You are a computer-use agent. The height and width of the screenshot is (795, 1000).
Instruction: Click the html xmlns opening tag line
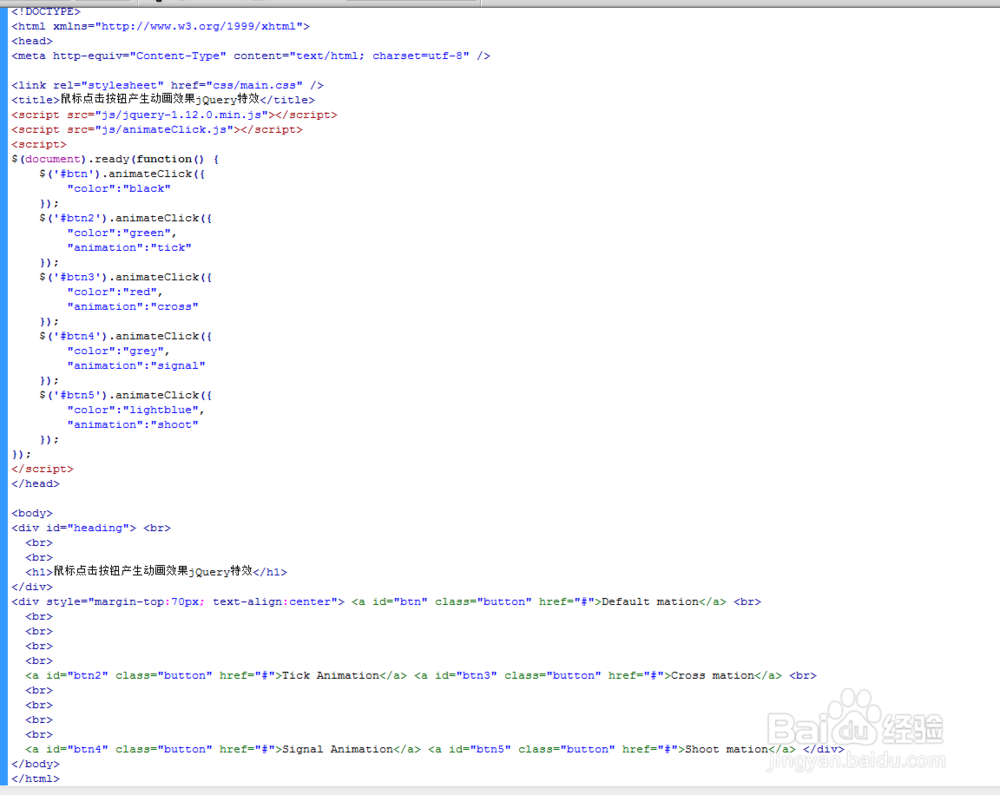tap(161, 26)
